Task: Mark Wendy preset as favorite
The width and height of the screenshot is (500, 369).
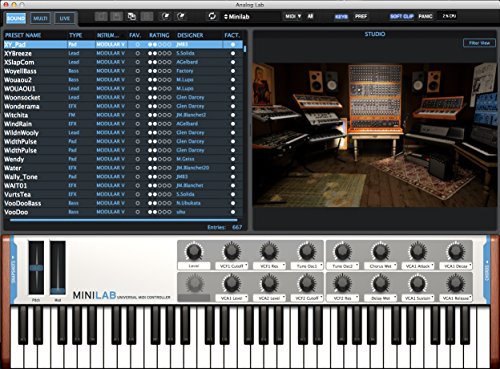Action: point(138,159)
